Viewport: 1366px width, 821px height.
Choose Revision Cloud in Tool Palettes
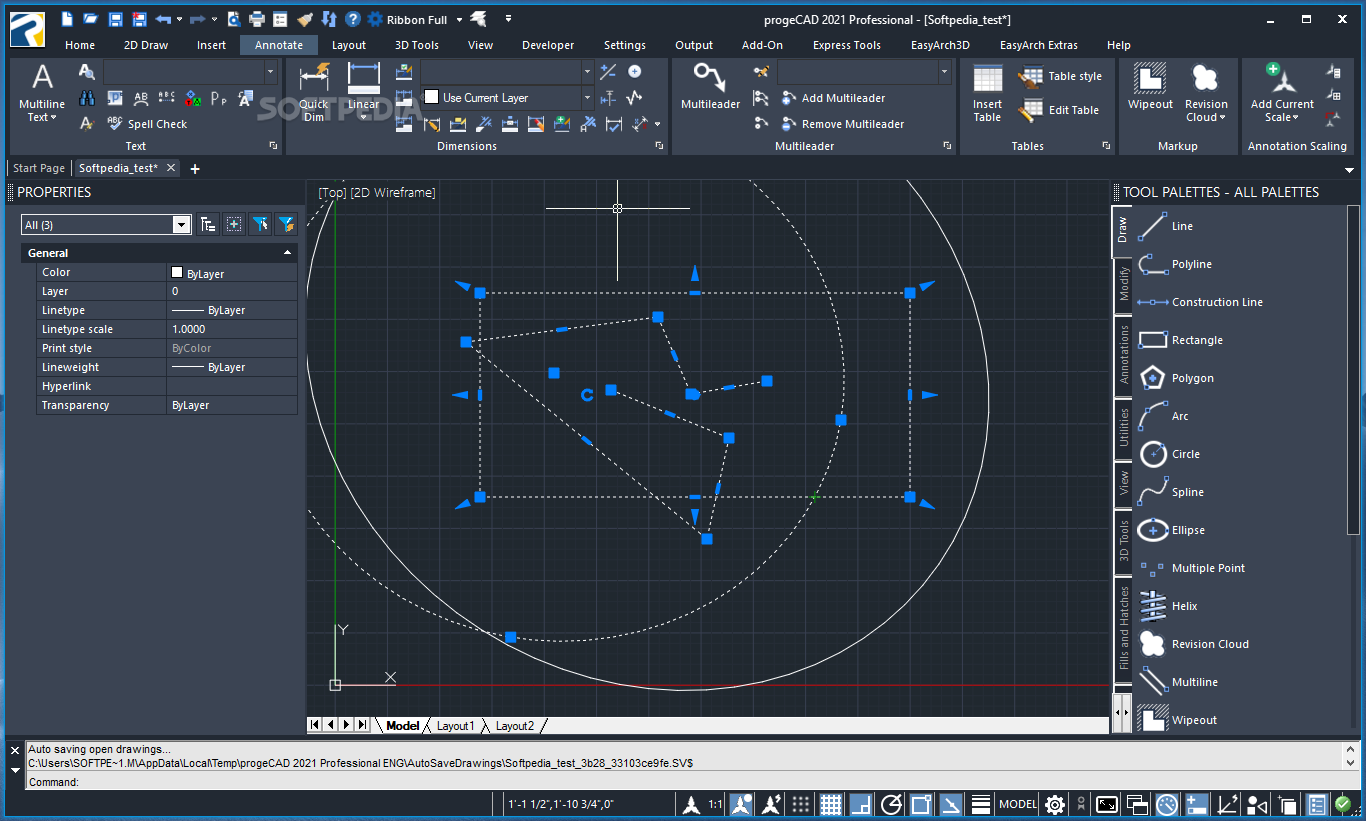coord(1210,644)
